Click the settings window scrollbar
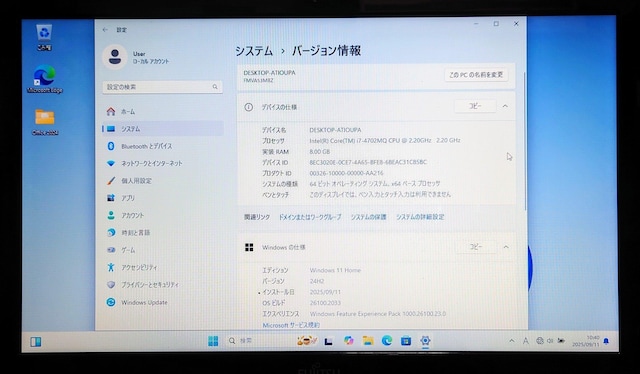The image size is (640, 374). tap(525, 141)
